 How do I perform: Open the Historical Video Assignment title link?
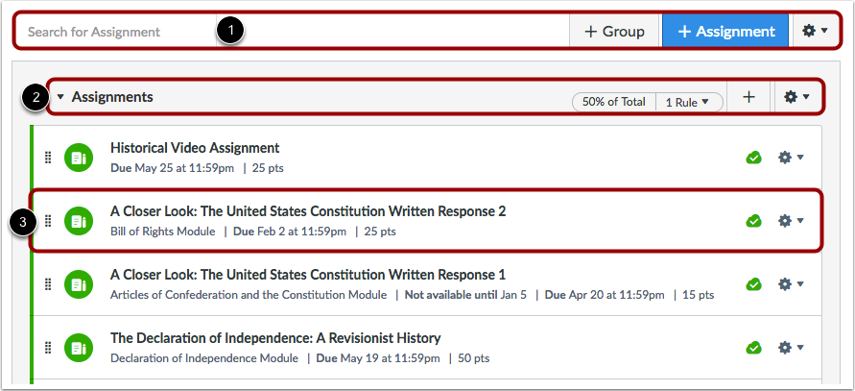[x=195, y=148]
